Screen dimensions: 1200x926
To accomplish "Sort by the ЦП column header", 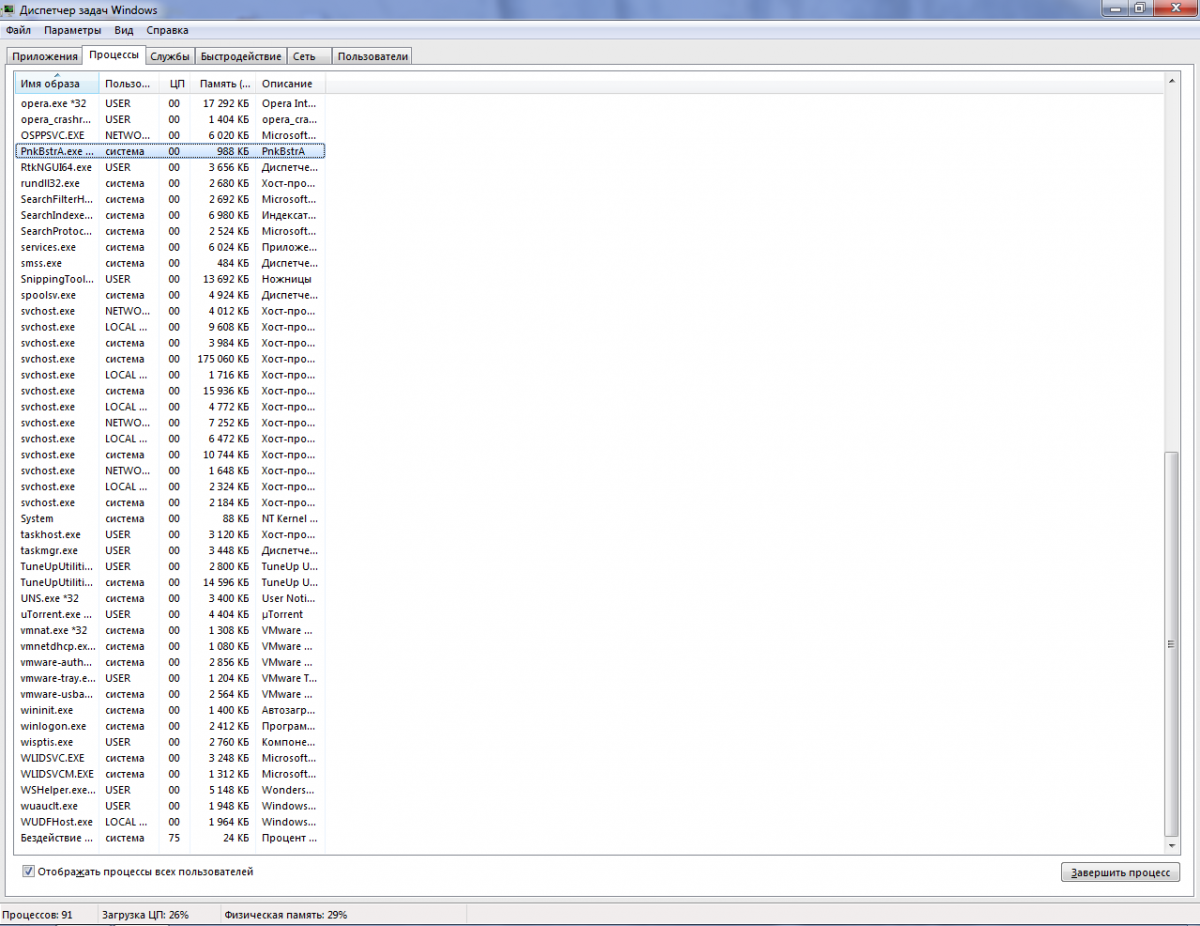I will pos(176,84).
